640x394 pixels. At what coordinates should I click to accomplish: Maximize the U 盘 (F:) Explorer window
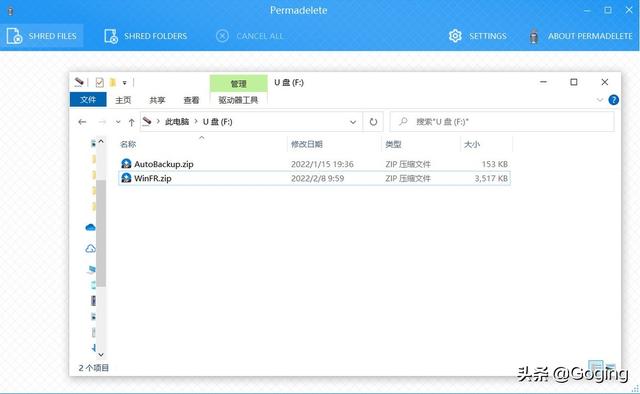573,82
